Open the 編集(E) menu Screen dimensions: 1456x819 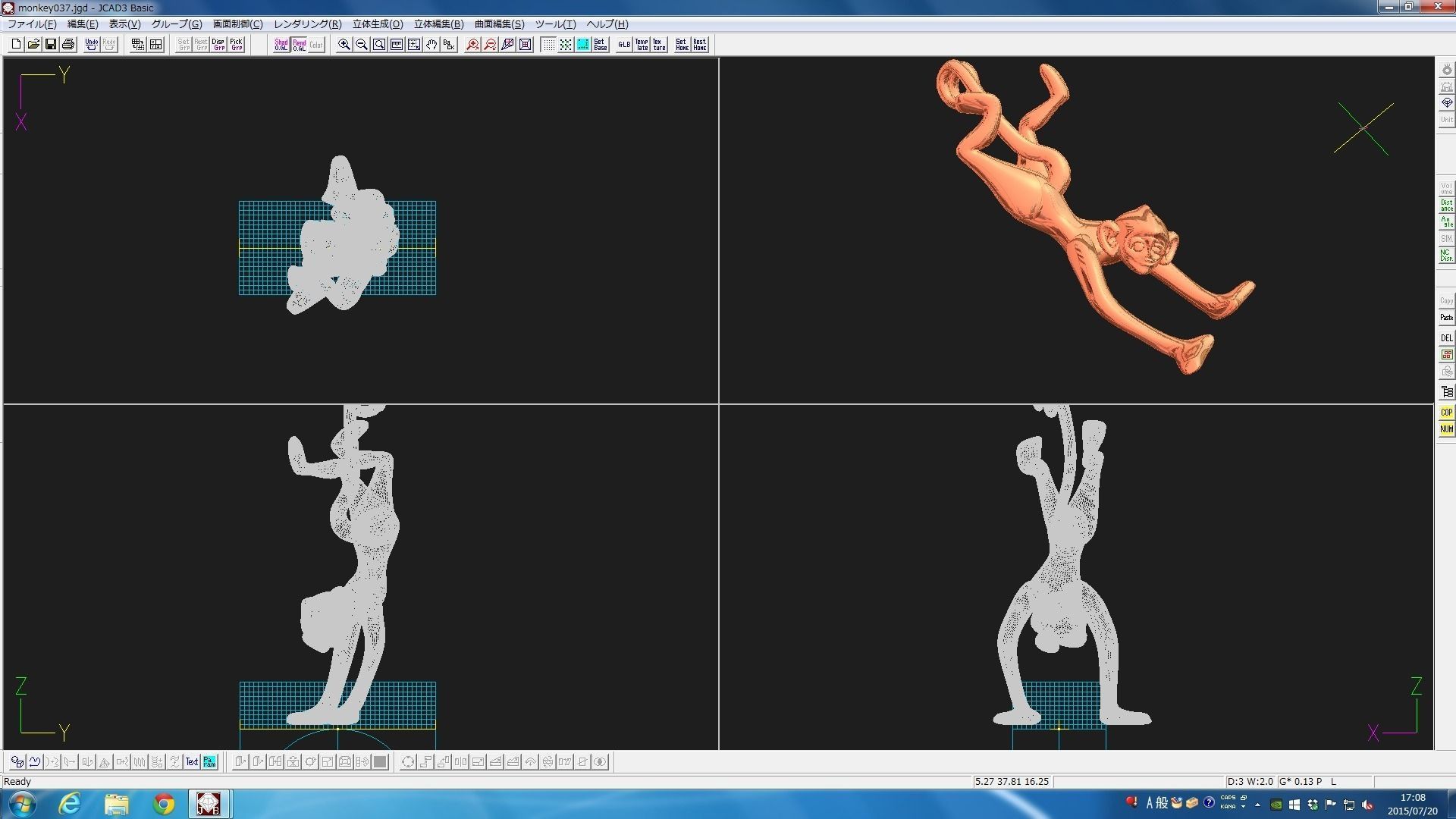[x=83, y=24]
